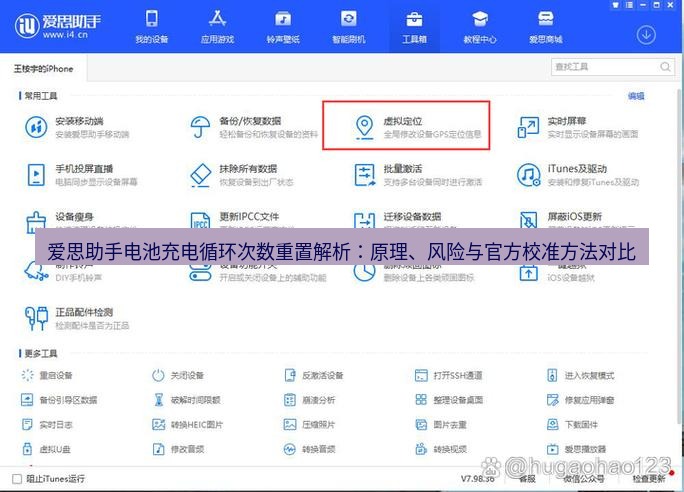This screenshot has height=492, width=684.
Task: Switch to 应用游戏 tab
Action: 217,27
